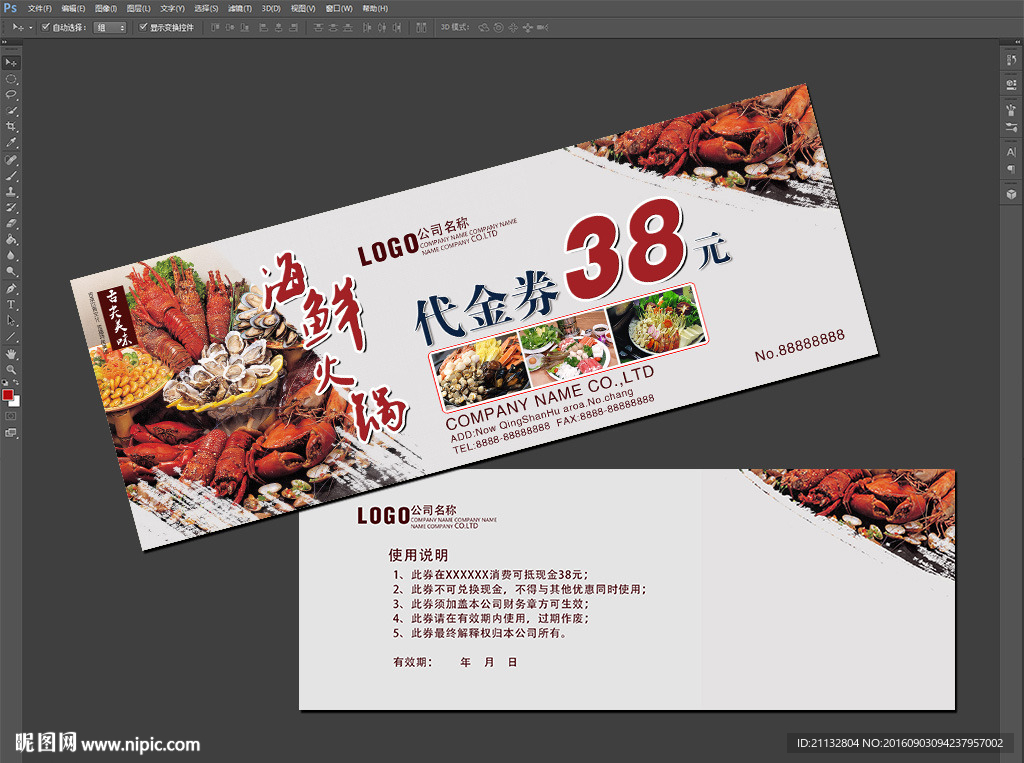Select the Line tool
The width and height of the screenshot is (1024, 763).
pos(11,337)
